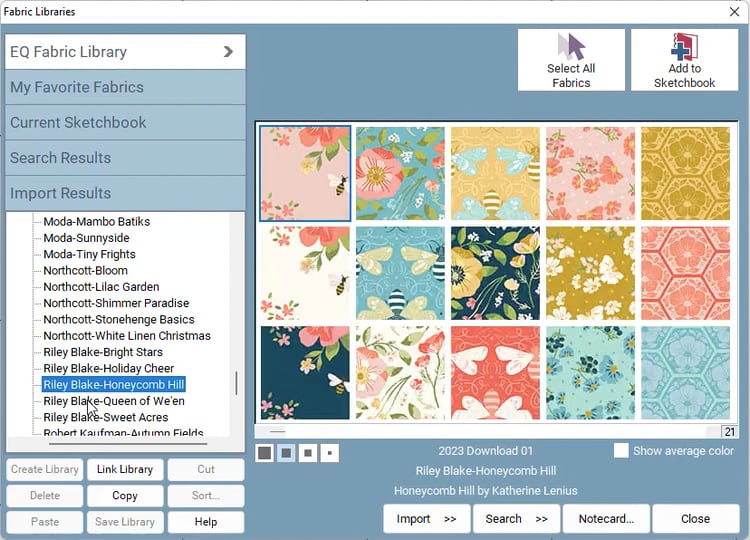Open the Import button menu

[x=427, y=518]
